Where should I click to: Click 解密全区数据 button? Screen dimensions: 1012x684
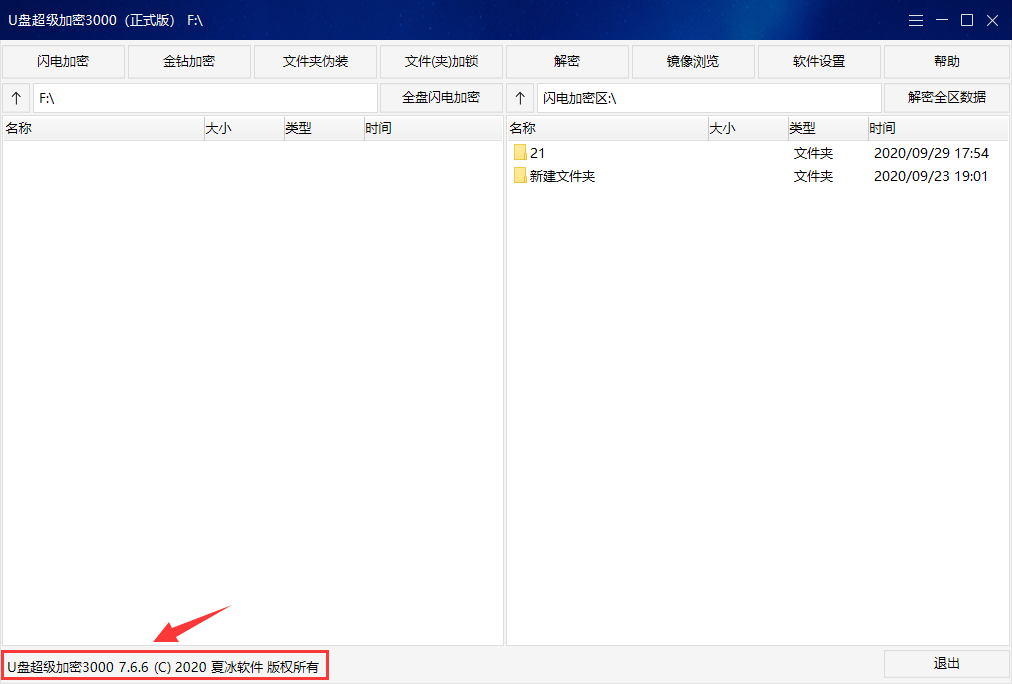click(x=946, y=97)
